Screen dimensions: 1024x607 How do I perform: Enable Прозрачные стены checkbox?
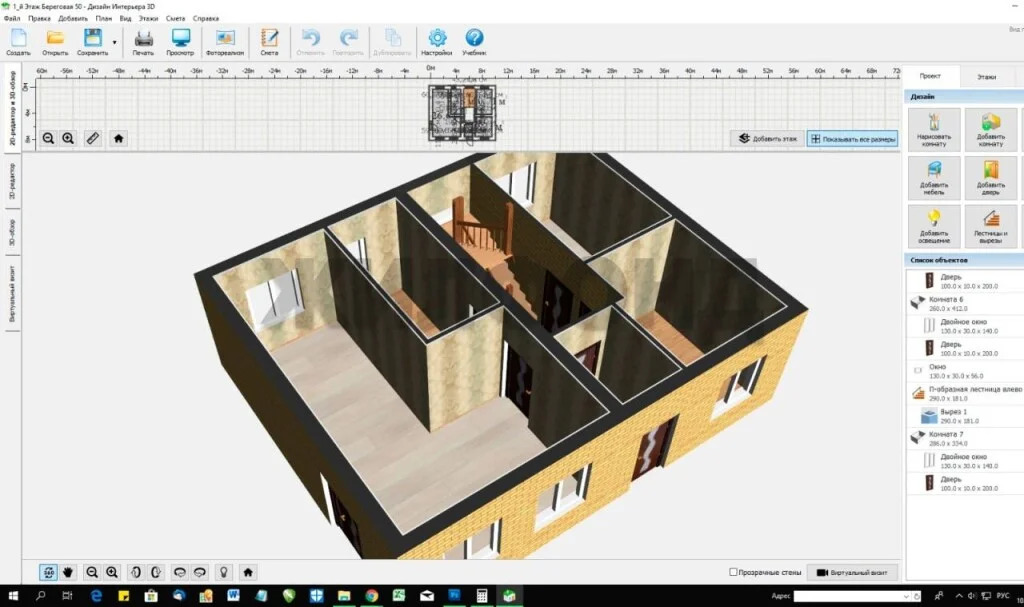pos(735,572)
